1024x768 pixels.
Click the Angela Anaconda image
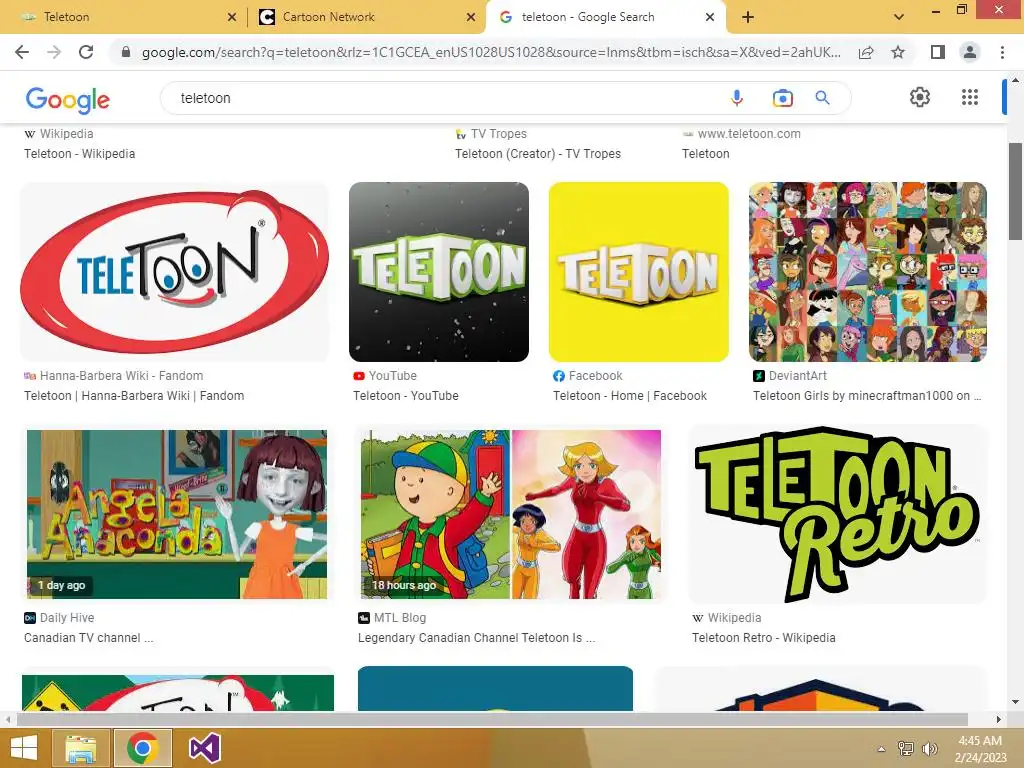pyautogui.click(x=177, y=514)
